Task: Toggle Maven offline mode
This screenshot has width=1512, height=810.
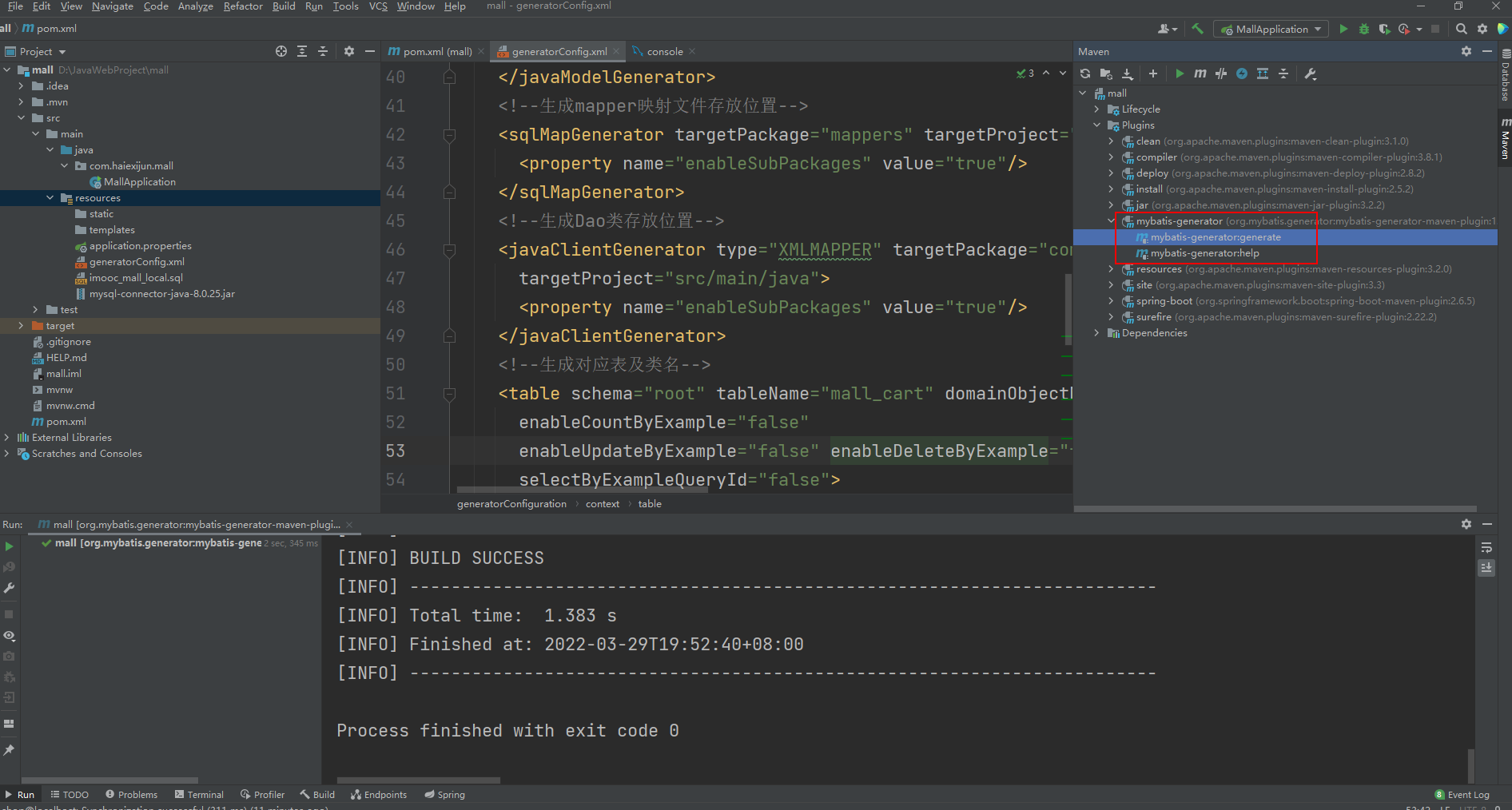Action: [x=1221, y=73]
